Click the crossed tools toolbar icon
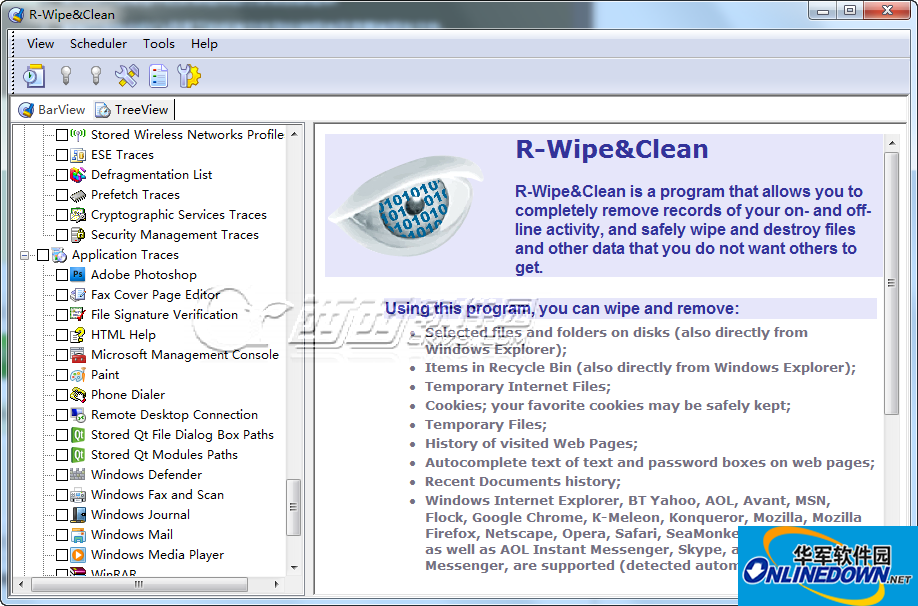Image resolution: width=918 pixels, height=606 pixels. (127, 76)
